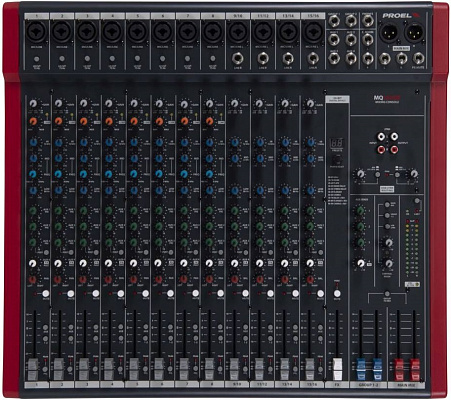
Task: Click the white RCA left input jack
Action: [381, 136]
